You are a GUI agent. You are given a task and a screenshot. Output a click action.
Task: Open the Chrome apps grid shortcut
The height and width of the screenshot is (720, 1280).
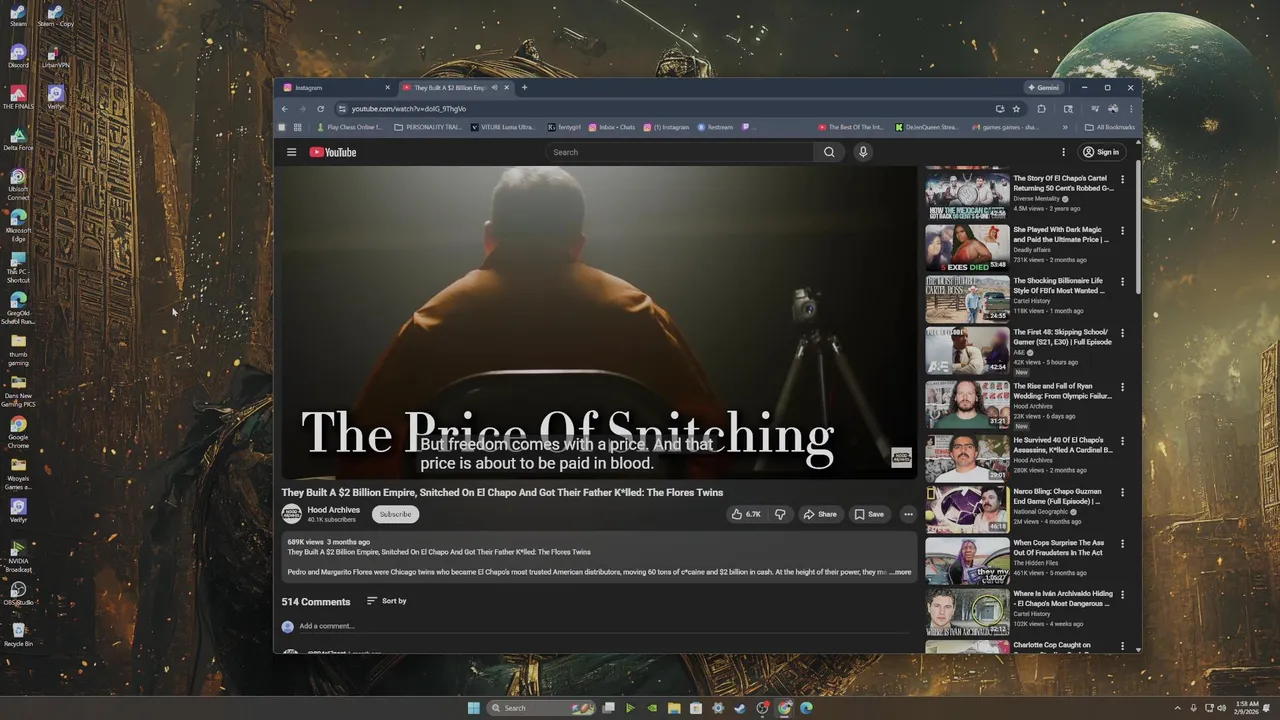click(296, 127)
